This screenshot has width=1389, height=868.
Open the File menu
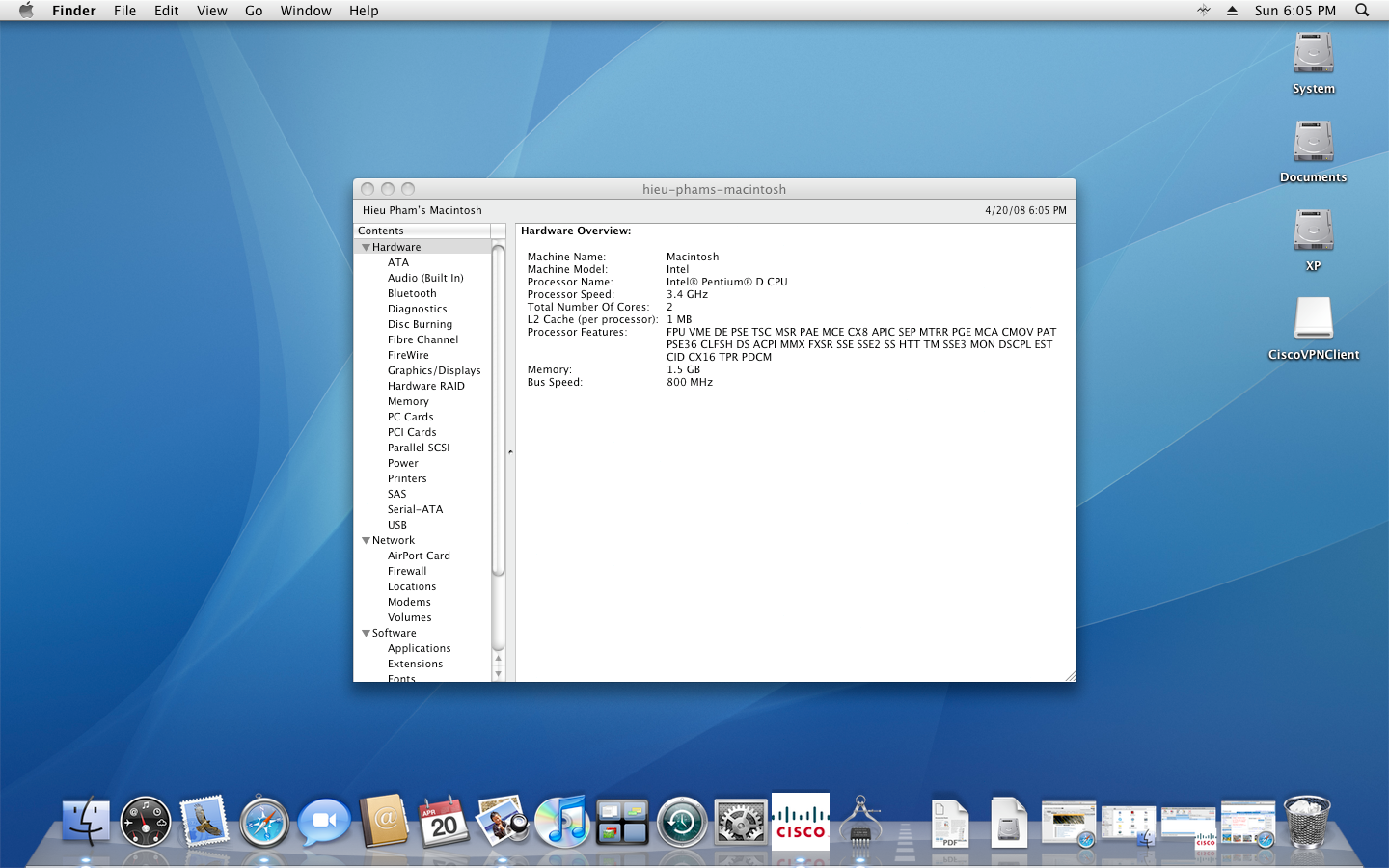124,11
